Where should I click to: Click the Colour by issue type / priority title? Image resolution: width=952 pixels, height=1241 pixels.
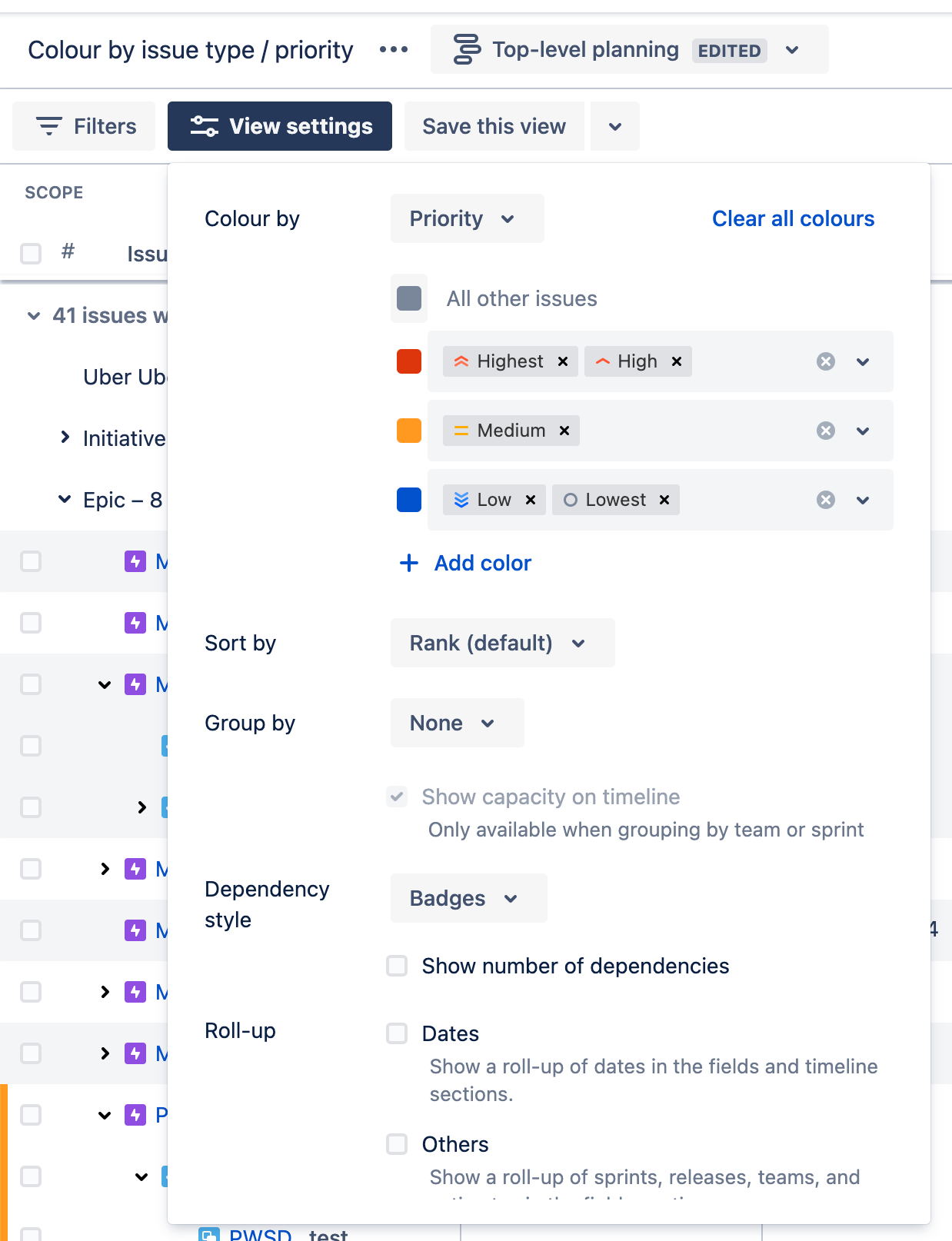191,50
